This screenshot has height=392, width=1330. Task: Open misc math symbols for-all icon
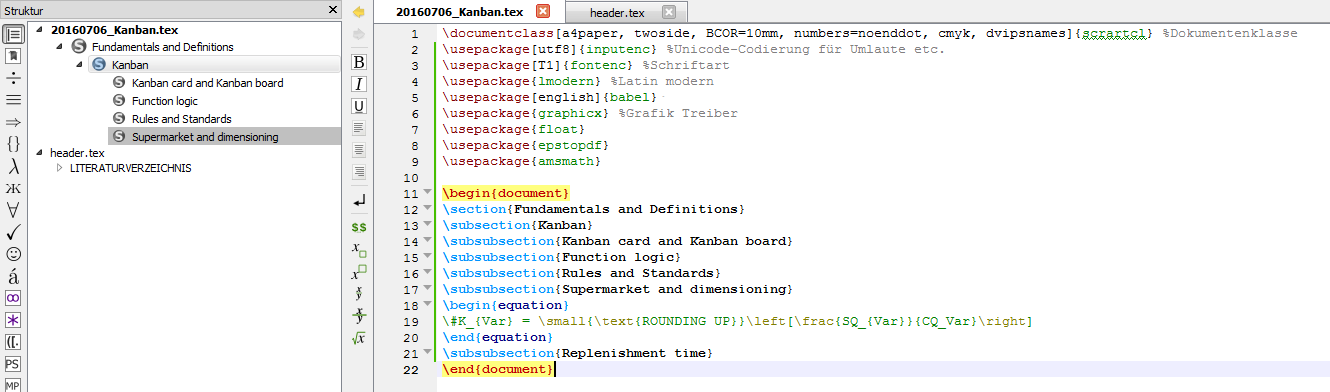click(x=14, y=210)
